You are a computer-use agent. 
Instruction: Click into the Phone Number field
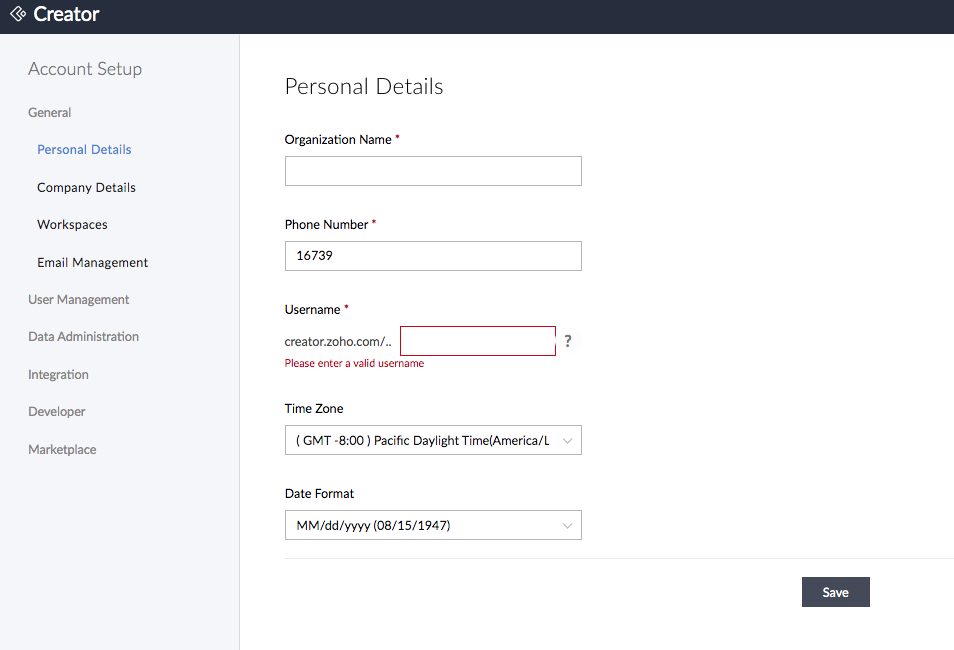coord(433,256)
